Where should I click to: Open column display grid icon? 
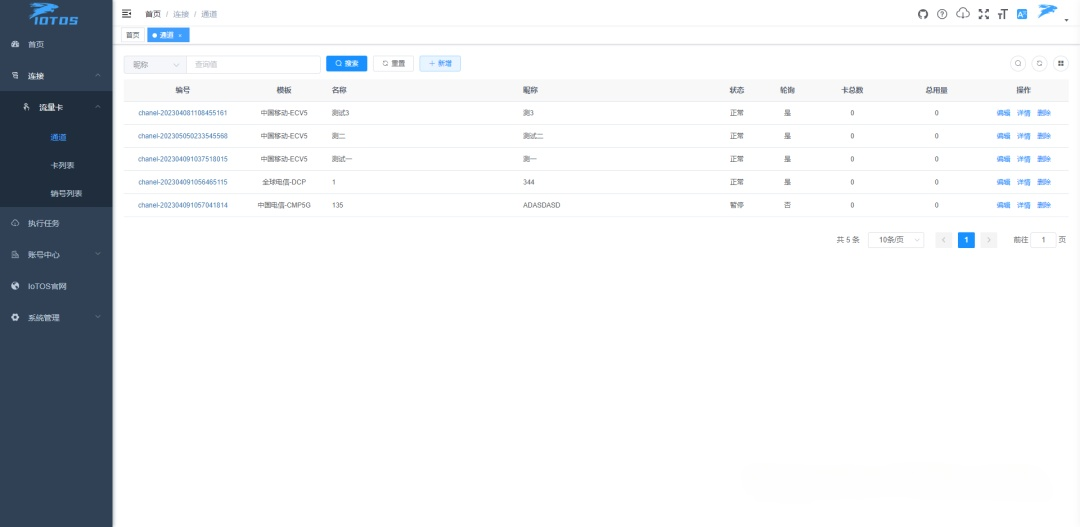click(1061, 63)
